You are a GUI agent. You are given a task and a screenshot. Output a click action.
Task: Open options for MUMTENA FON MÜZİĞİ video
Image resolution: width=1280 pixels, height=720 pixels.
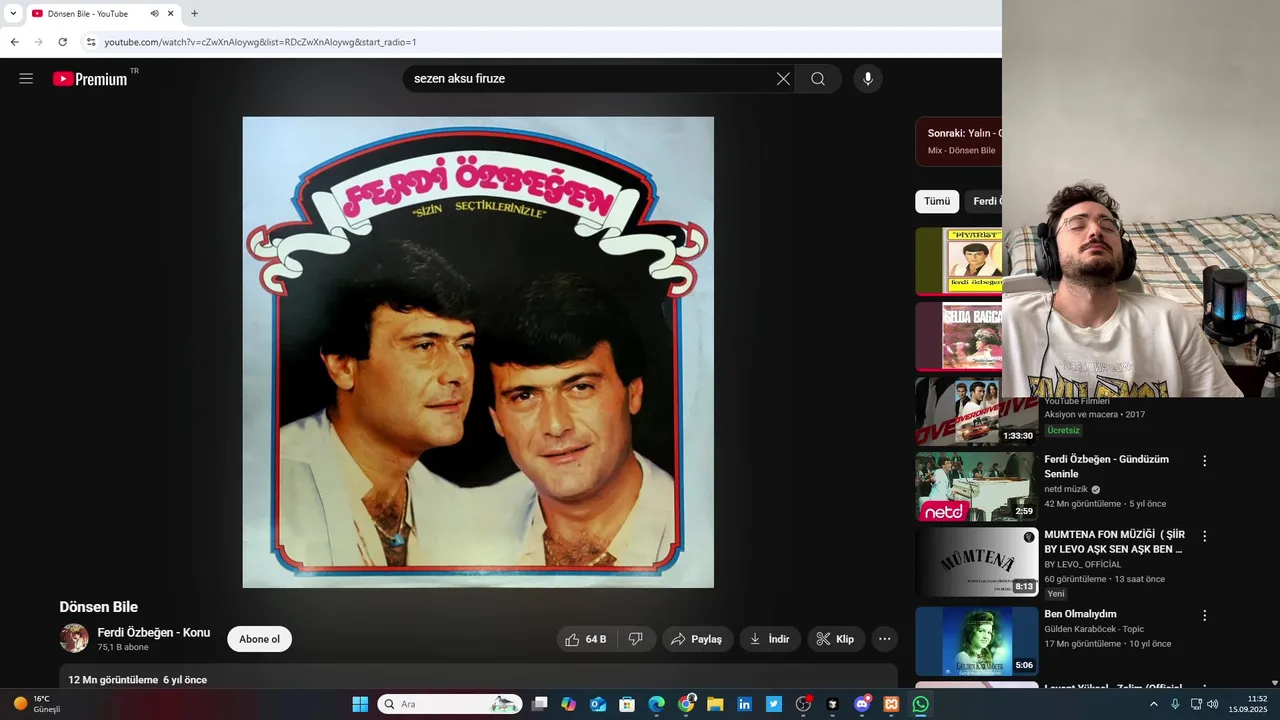[1204, 536]
